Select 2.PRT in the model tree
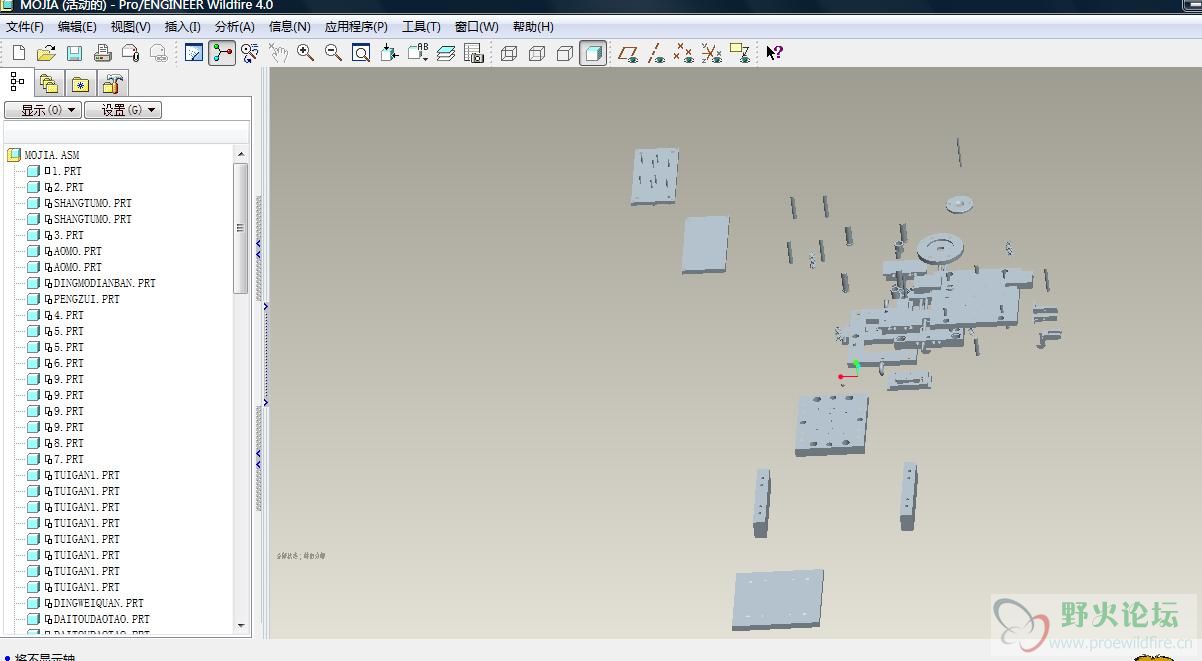This screenshot has width=1202, height=661. 69,187
